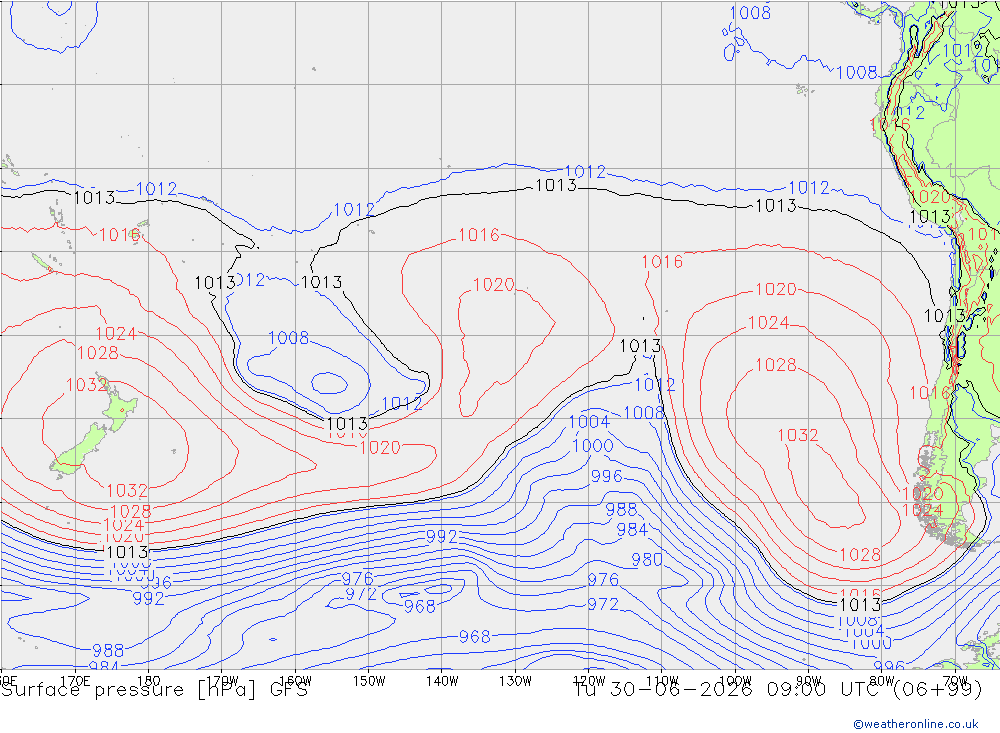Click the 170E longitude label

75,681
